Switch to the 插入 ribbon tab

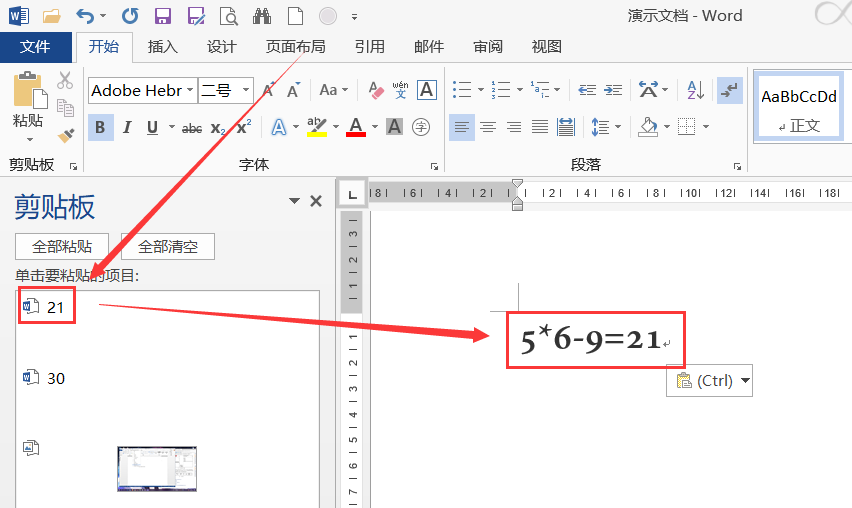tap(162, 47)
